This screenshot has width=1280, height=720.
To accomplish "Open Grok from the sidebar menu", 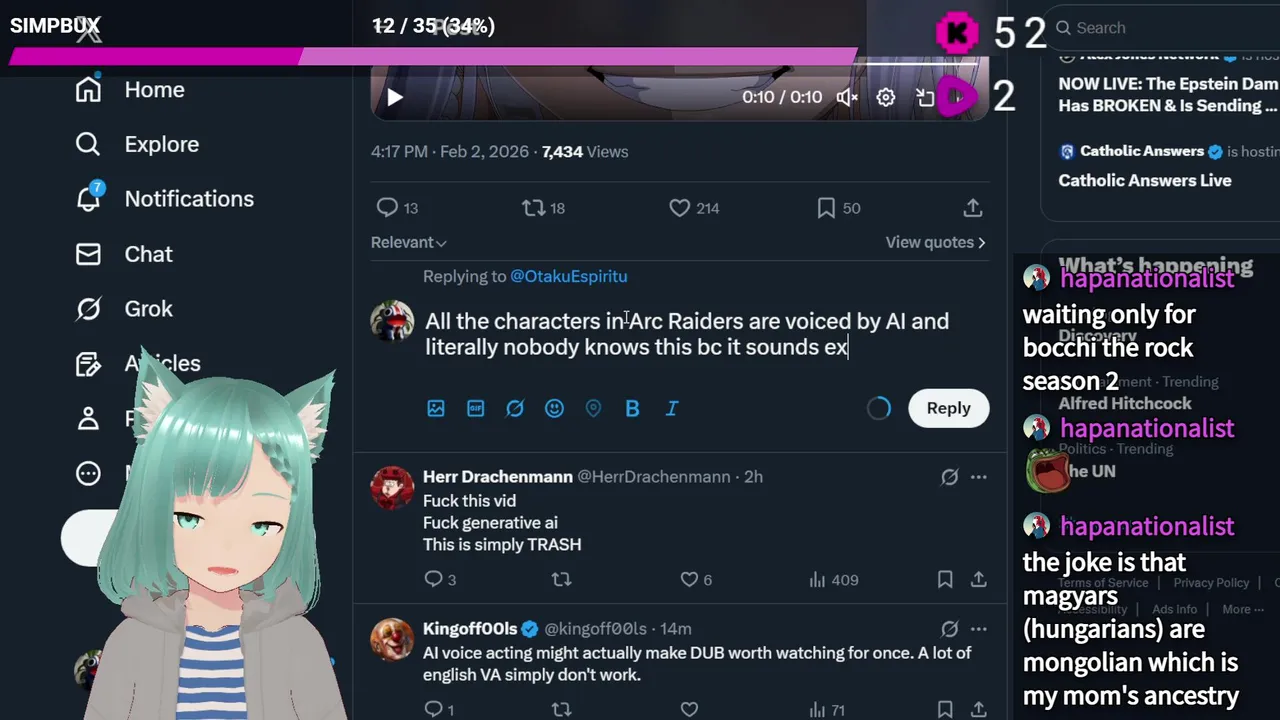I will (x=125, y=309).
